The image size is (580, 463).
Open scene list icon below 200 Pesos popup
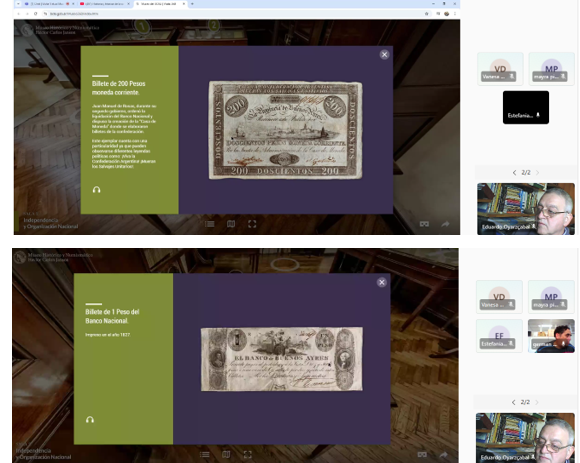click(x=210, y=224)
